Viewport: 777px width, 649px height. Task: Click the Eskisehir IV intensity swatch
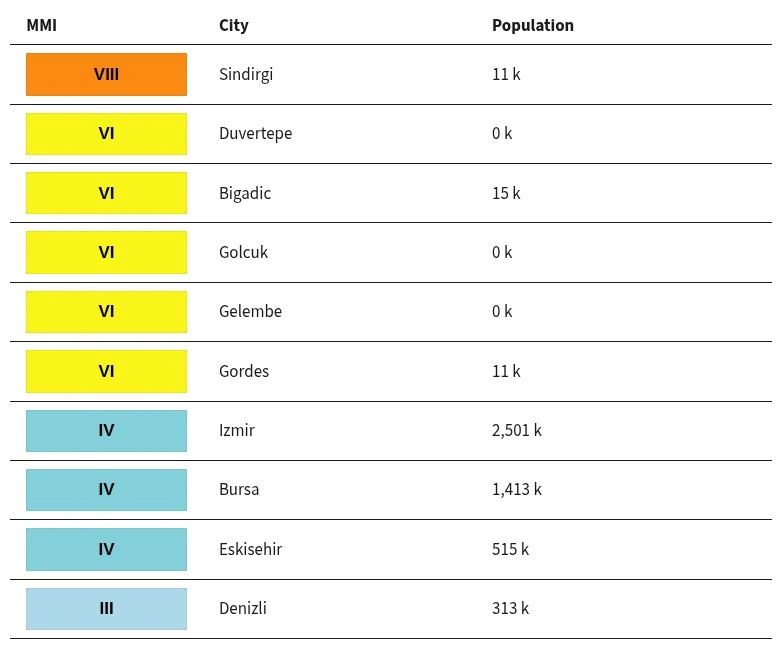(x=107, y=549)
